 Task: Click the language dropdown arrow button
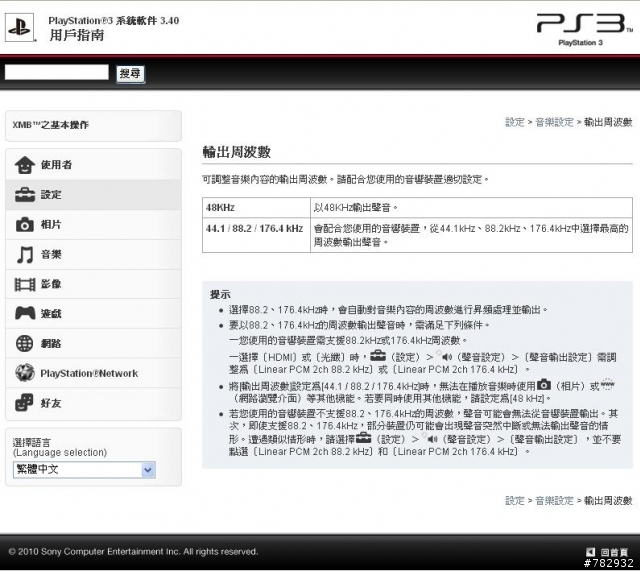148,470
